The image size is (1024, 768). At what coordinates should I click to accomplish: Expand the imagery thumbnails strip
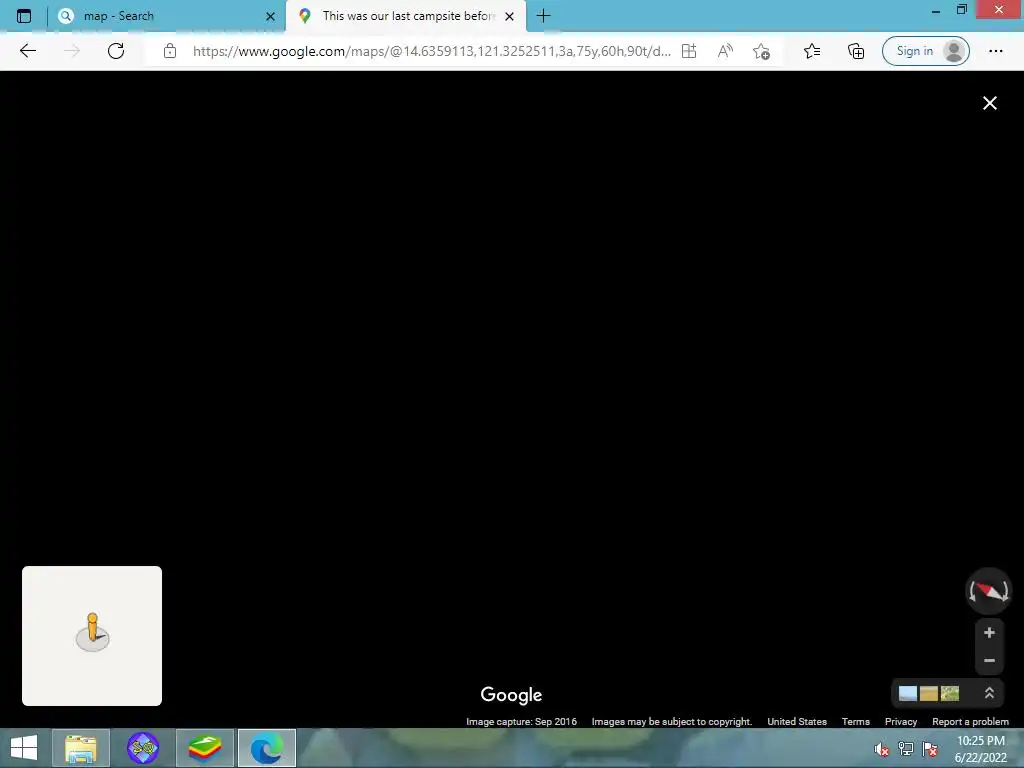coord(989,693)
